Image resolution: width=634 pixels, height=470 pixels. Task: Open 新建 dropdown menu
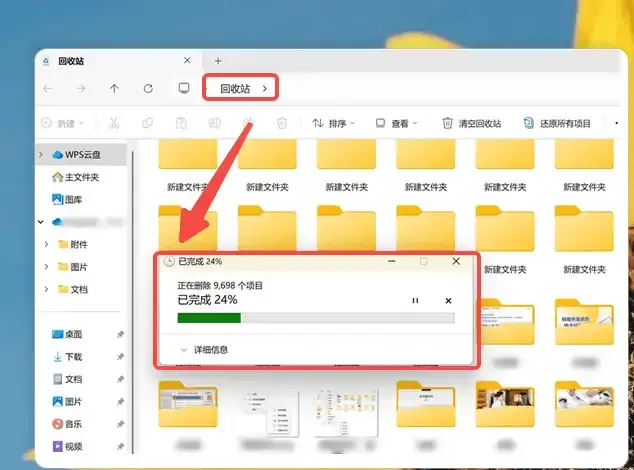63,123
